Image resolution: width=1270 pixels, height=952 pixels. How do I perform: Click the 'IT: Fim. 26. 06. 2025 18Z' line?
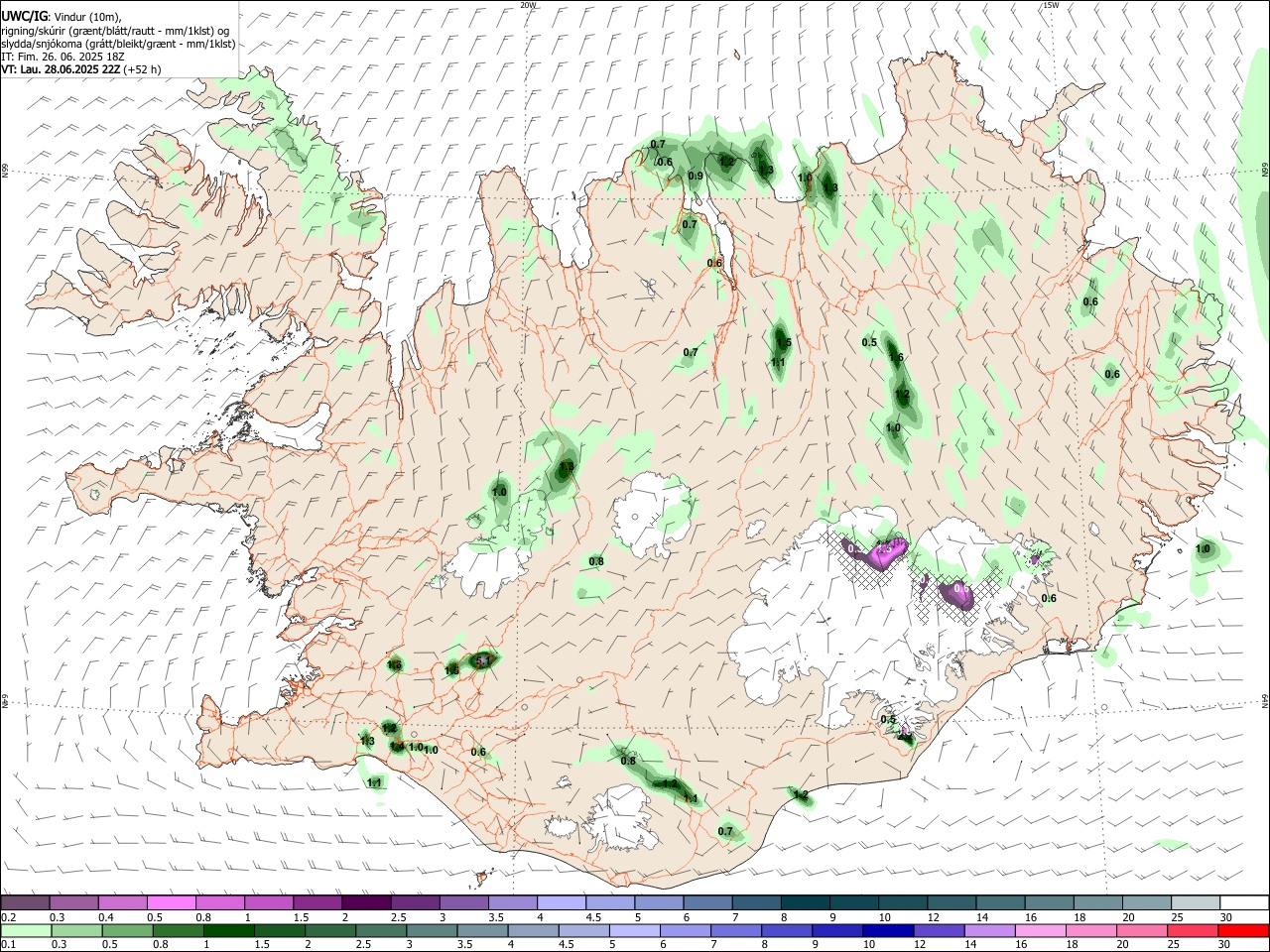point(62,57)
